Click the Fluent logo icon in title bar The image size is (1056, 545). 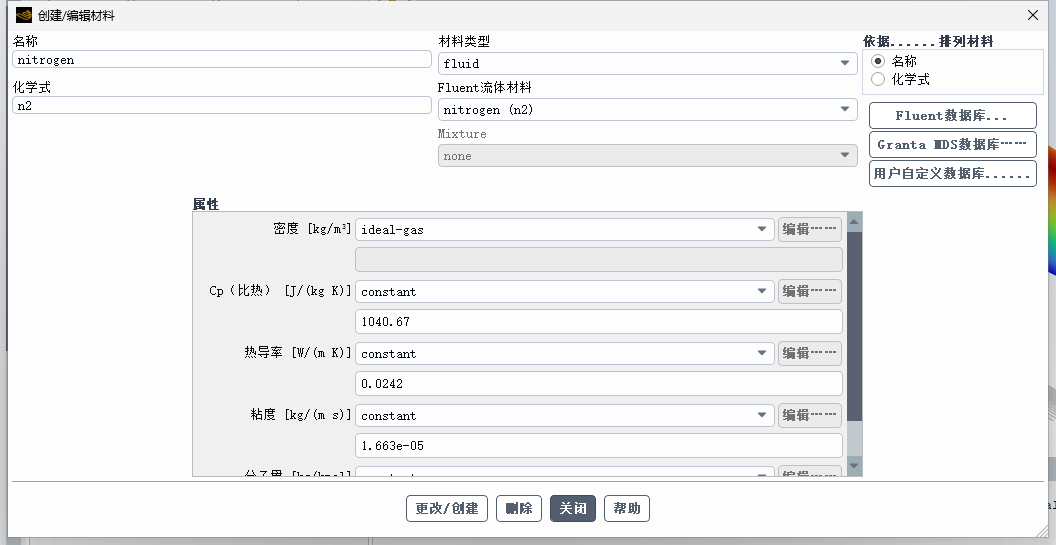click(x=24, y=15)
